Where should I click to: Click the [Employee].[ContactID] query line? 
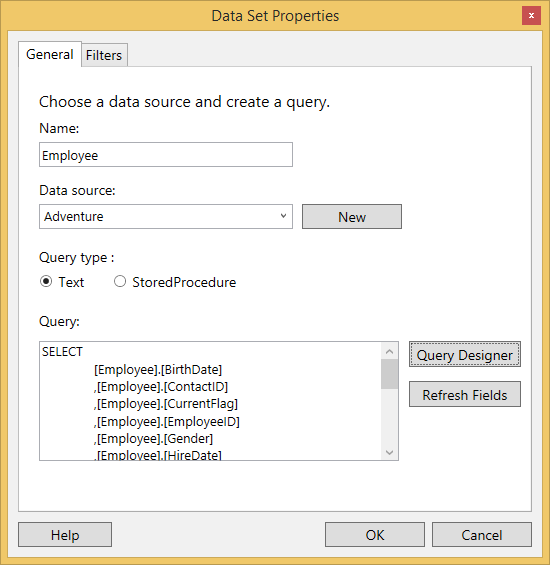161,387
